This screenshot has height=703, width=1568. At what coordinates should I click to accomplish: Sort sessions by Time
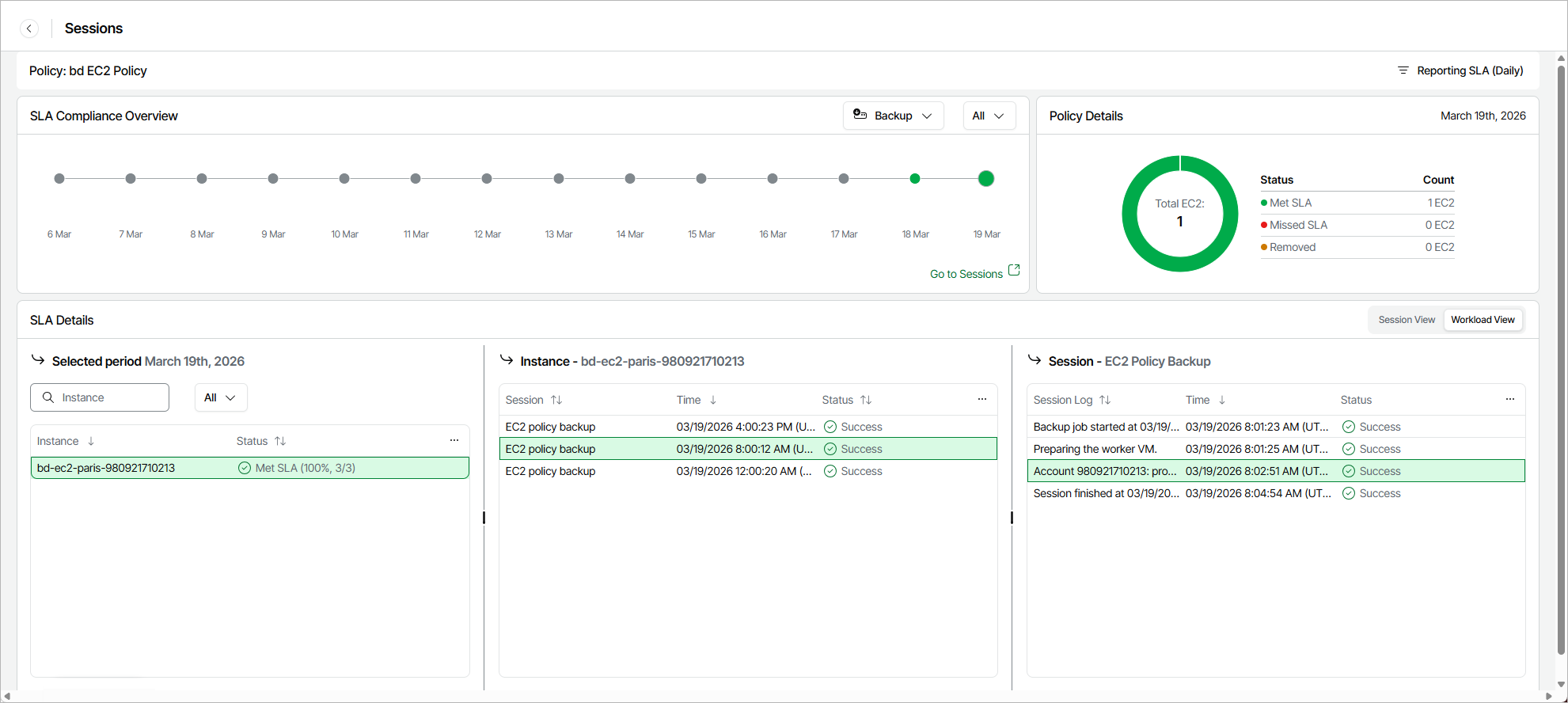713,400
